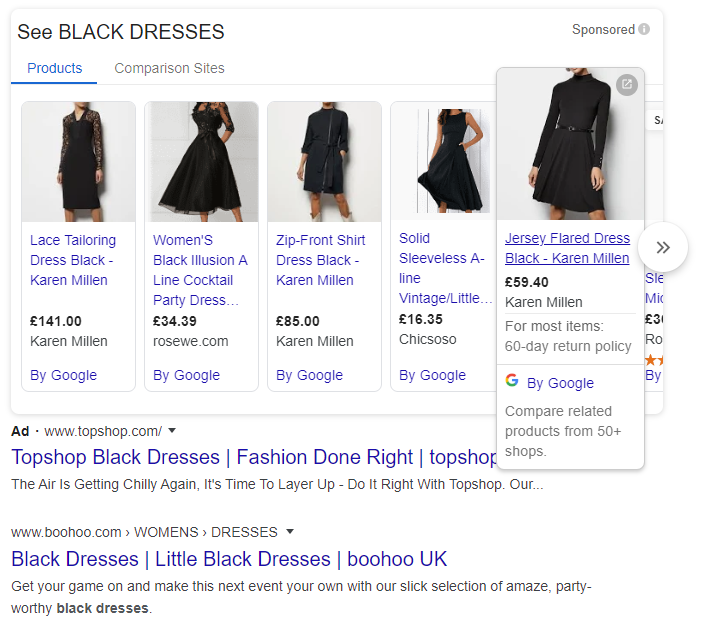Click By Google under the Chicsoso dress
Image resolution: width=704 pixels, height=631 pixels.
432,375
